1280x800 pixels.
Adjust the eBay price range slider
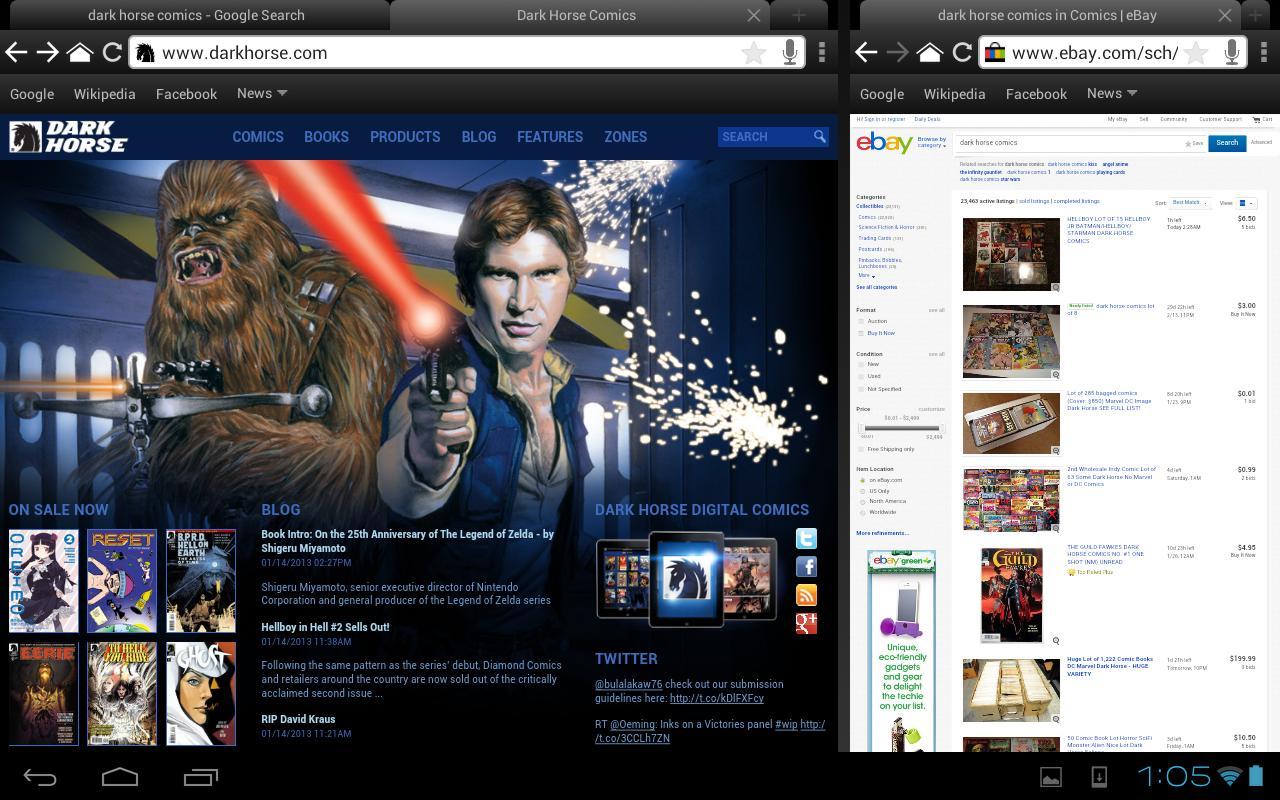901,428
